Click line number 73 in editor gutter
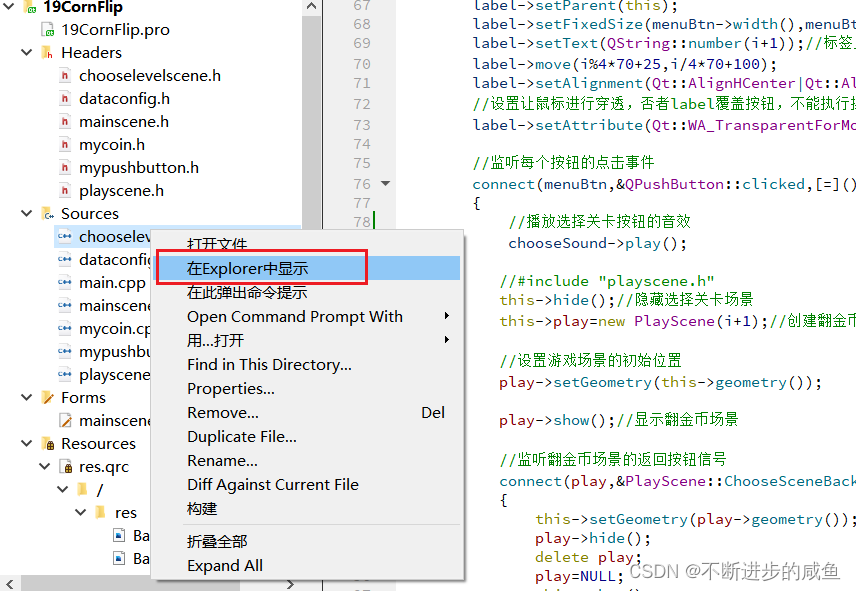 point(361,125)
